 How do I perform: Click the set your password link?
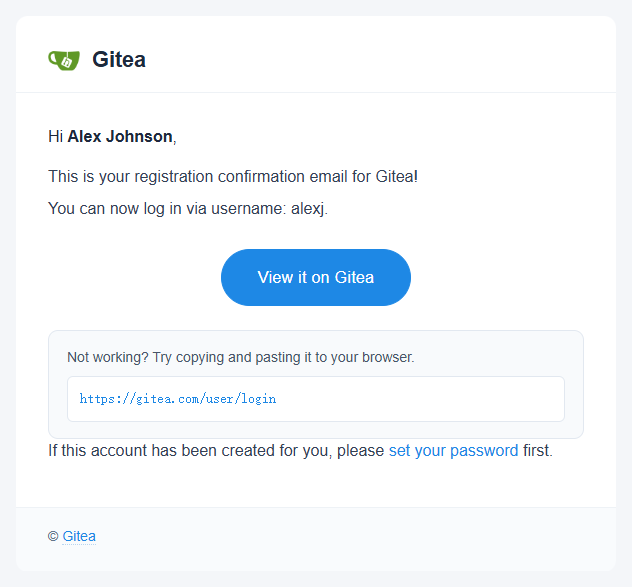pyautogui.click(x=453, y=450)
